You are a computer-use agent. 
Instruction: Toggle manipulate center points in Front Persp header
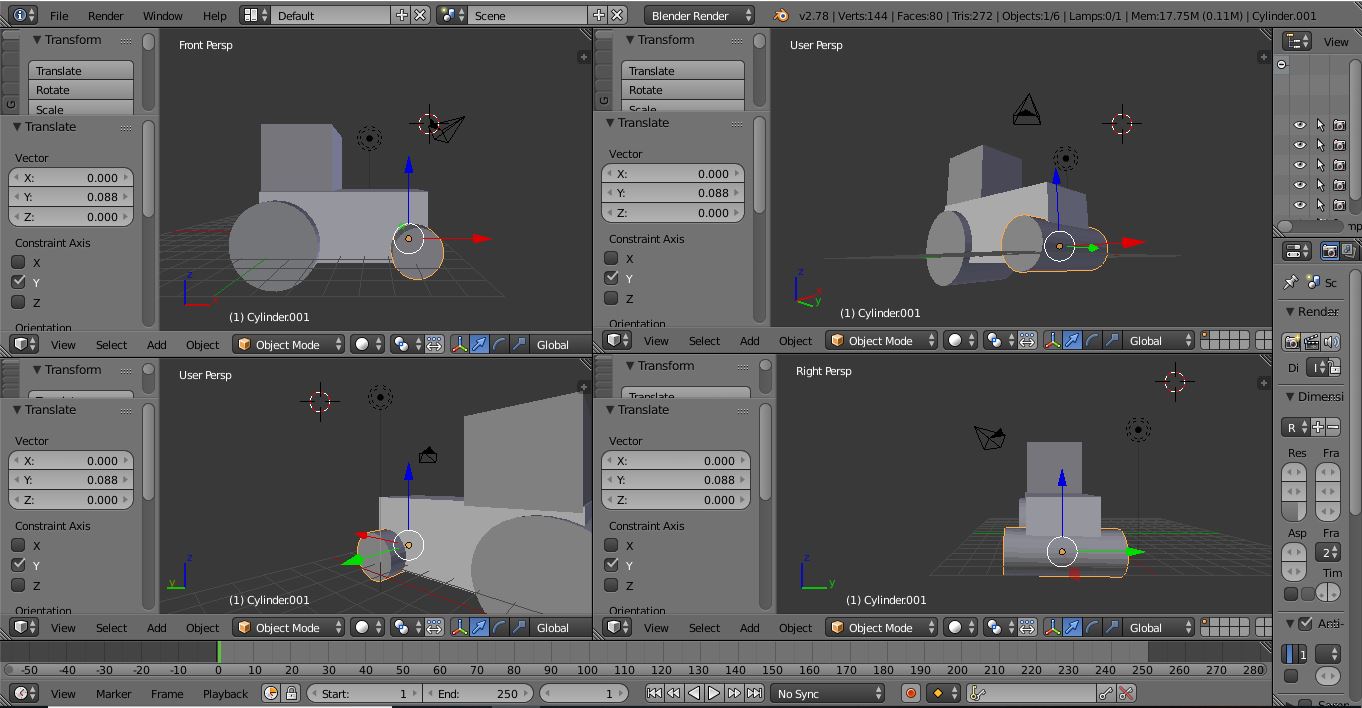click(434, 344)
